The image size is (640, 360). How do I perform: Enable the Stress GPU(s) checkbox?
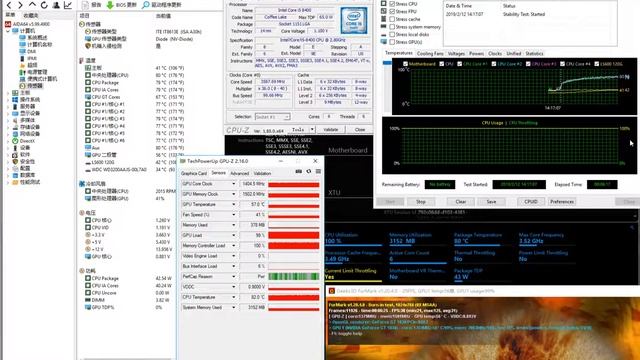pos(392,42)
